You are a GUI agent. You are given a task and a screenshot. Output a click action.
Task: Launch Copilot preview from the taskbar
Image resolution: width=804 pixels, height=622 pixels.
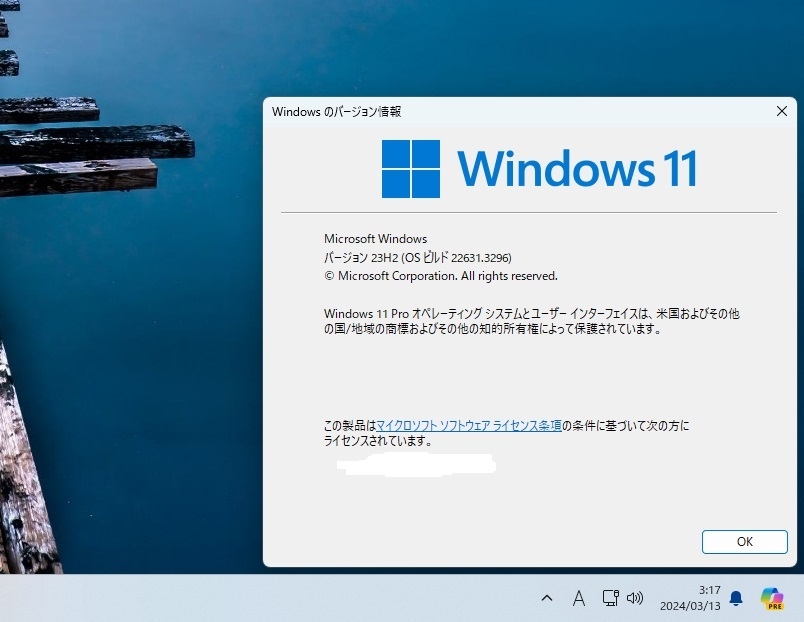pos(772,598)
